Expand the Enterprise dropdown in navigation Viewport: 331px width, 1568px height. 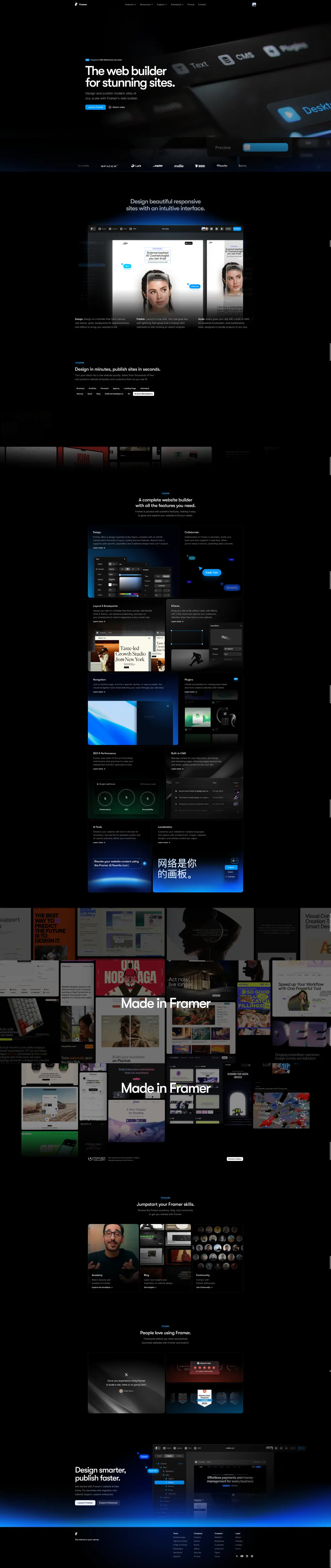click(177, 4)
